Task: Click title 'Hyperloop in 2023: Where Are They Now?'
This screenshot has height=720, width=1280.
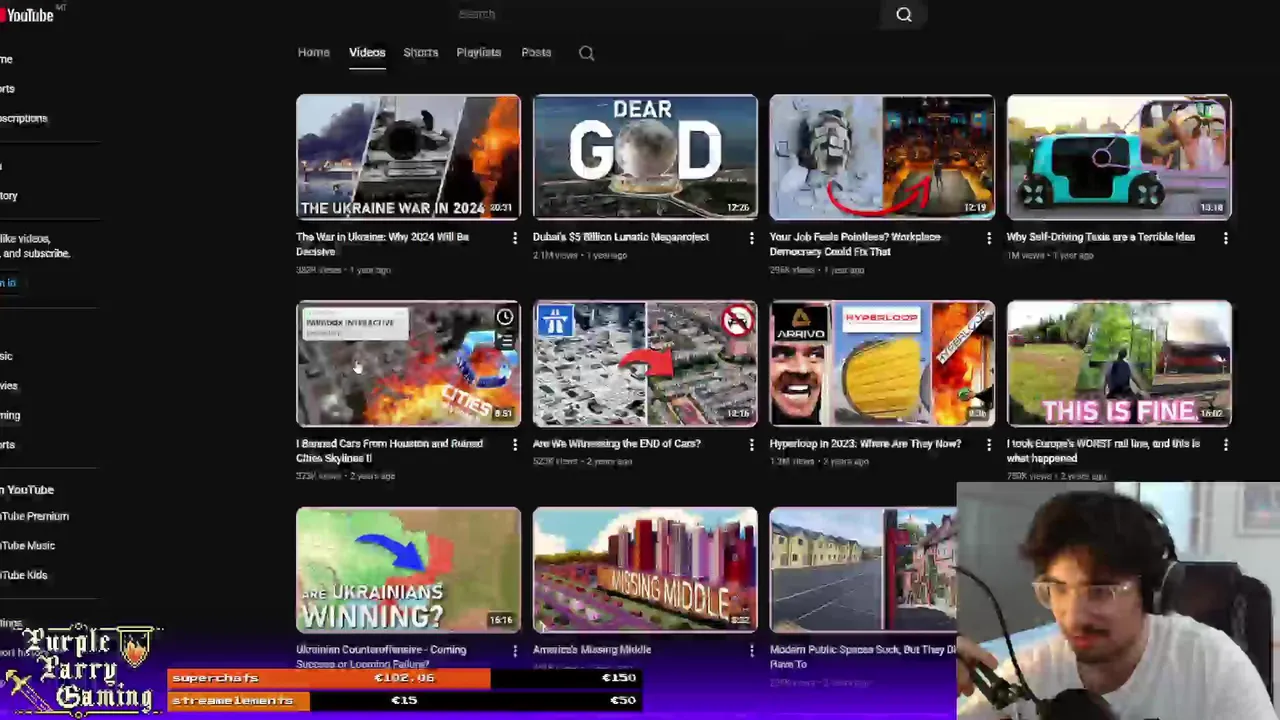Action: (x=865, y=443)
